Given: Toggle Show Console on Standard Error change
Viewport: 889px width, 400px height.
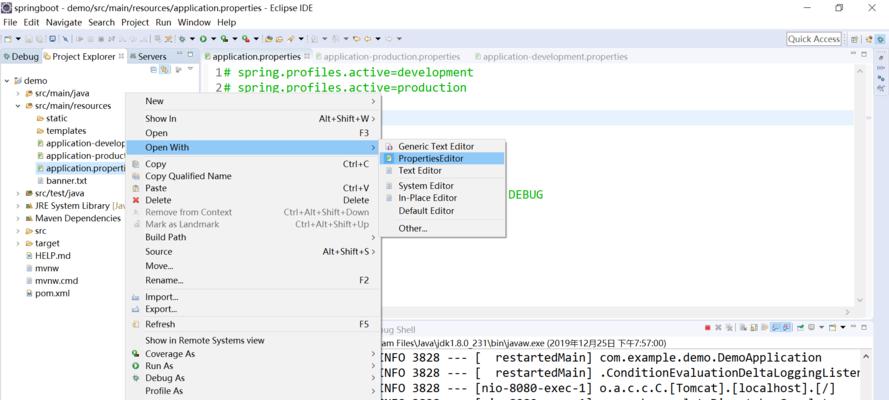Looking at the screenshot, I should coord(787,327).
